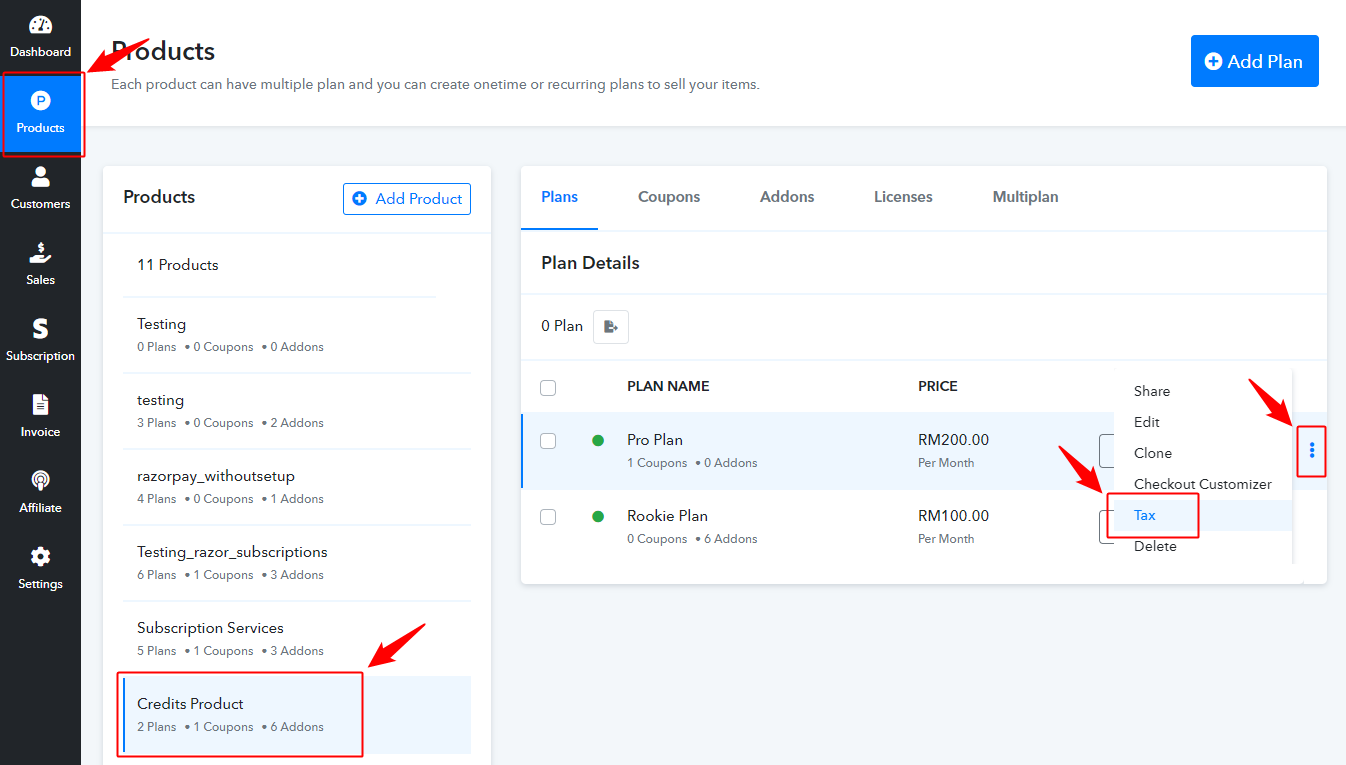Click the 11 Products count text

click(x=178, y=265)
